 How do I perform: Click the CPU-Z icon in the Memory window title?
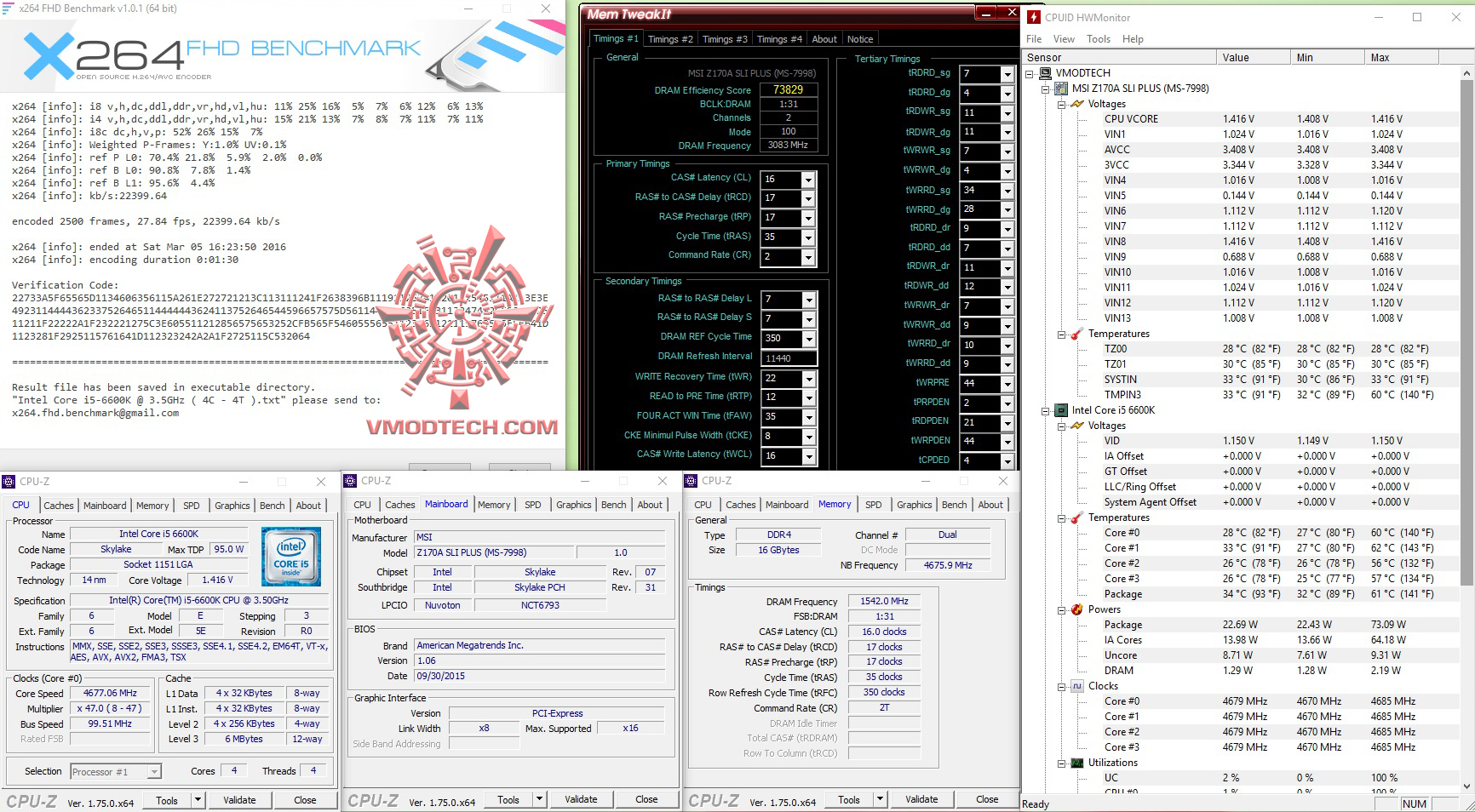(x=691, y=481)
